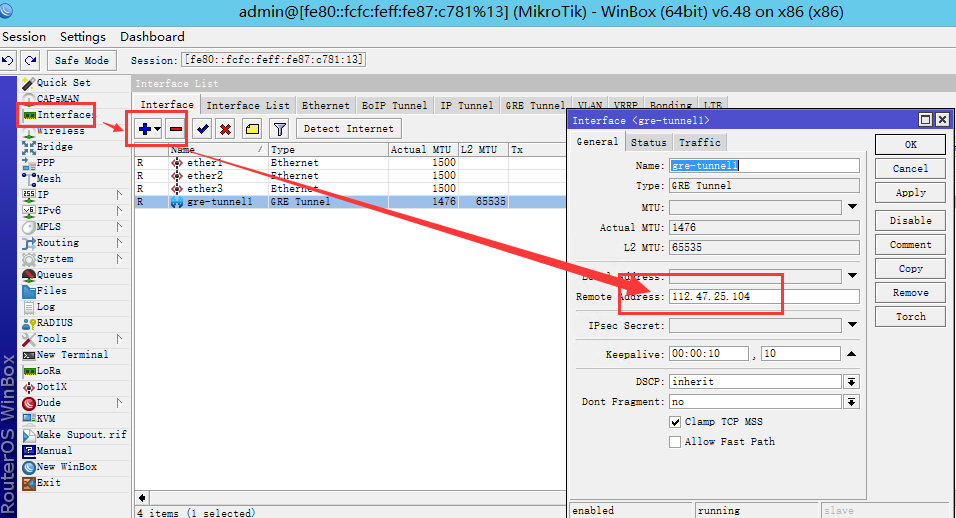This screenshot has height=518, width=956.
Task: Open Queues in sidebar
Action: tap(54, 274)
